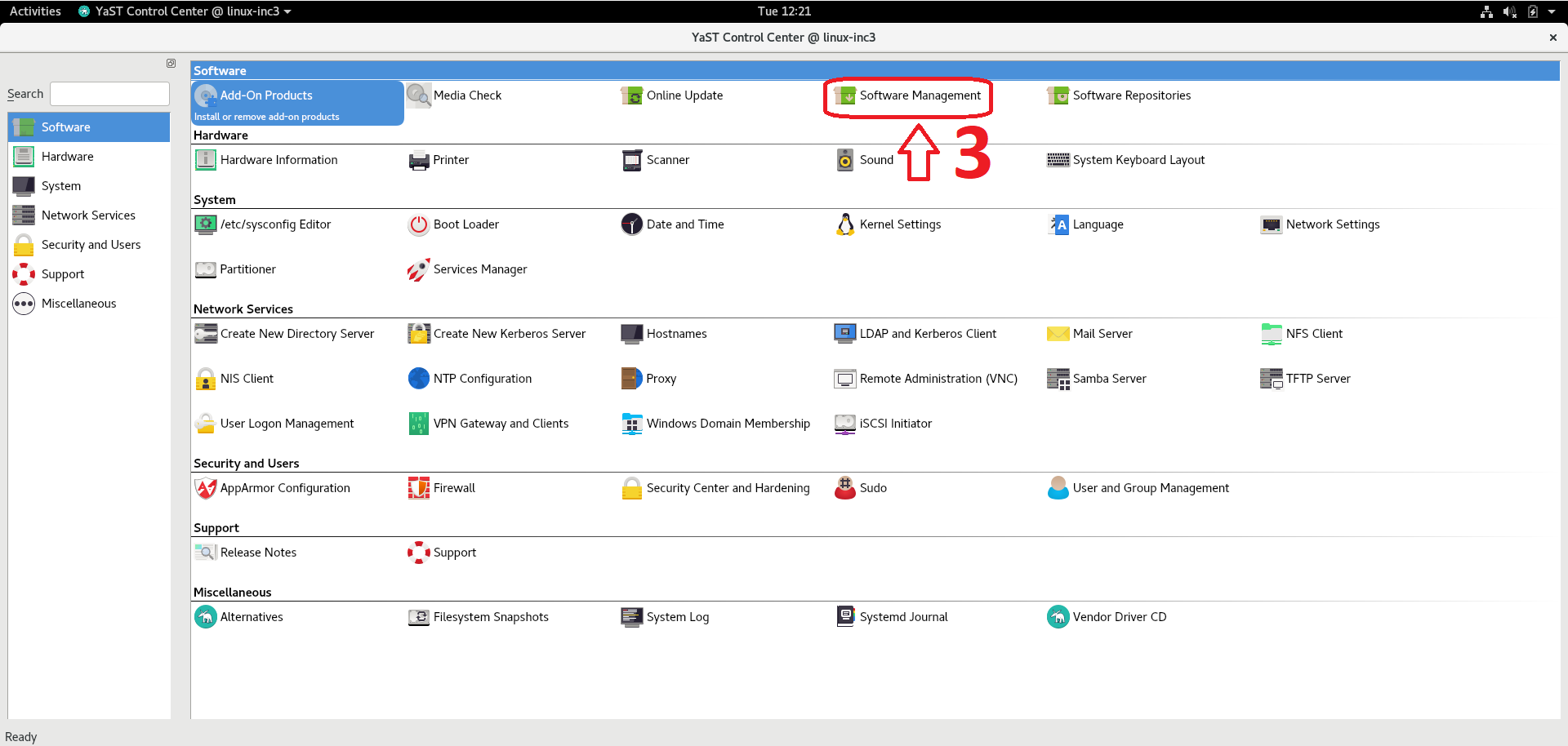Viewport: 1568px width, 746px height.
Task: Choose Security and Users in sidebar
Action: 91,245
